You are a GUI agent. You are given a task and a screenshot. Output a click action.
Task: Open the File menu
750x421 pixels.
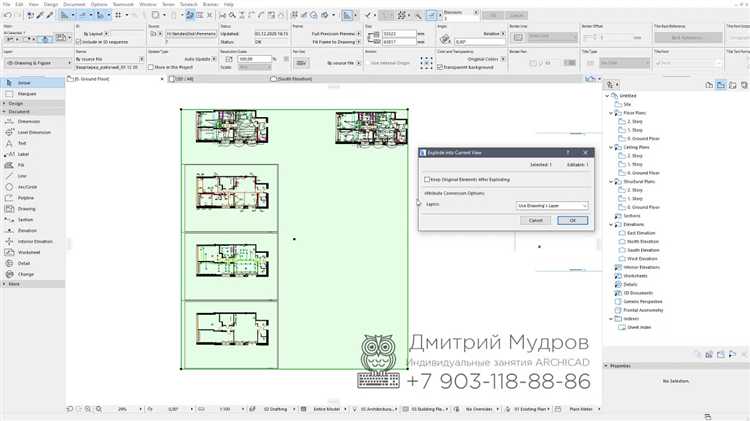(x=7, y=4)
